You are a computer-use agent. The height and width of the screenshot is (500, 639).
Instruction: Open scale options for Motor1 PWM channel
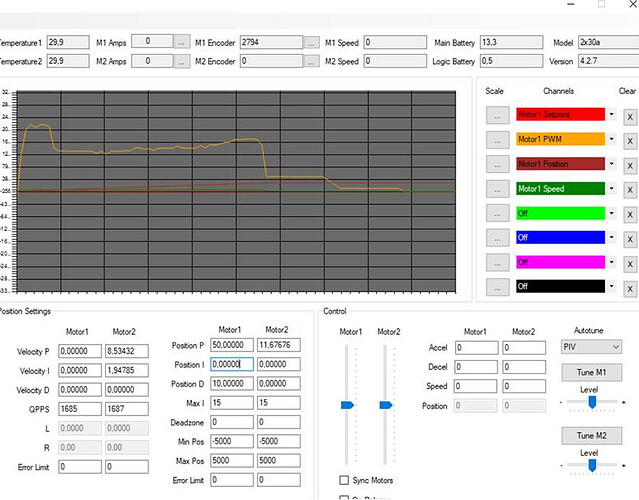[x=496, y=140]
